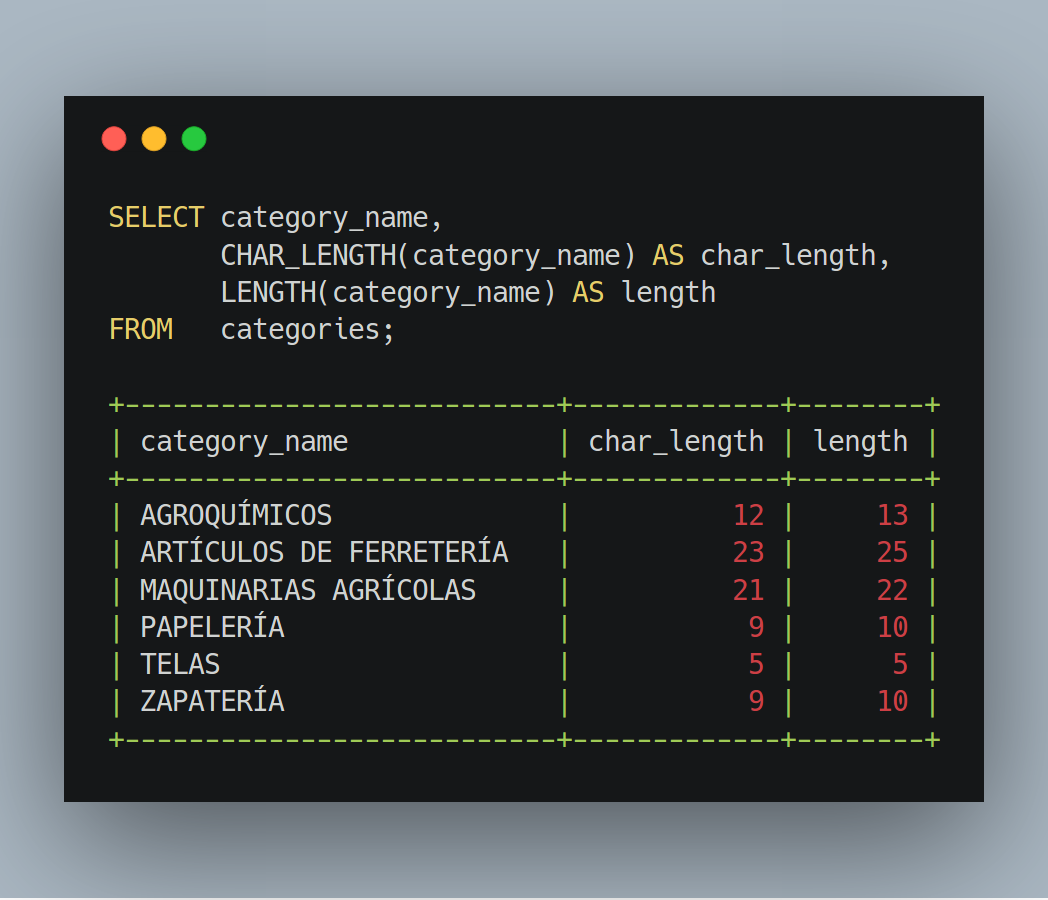Screen dimensions: 1048x900
Task: Click category_name after the SELECT keyword
Action: pyautogui.click(x=324, y=218)
